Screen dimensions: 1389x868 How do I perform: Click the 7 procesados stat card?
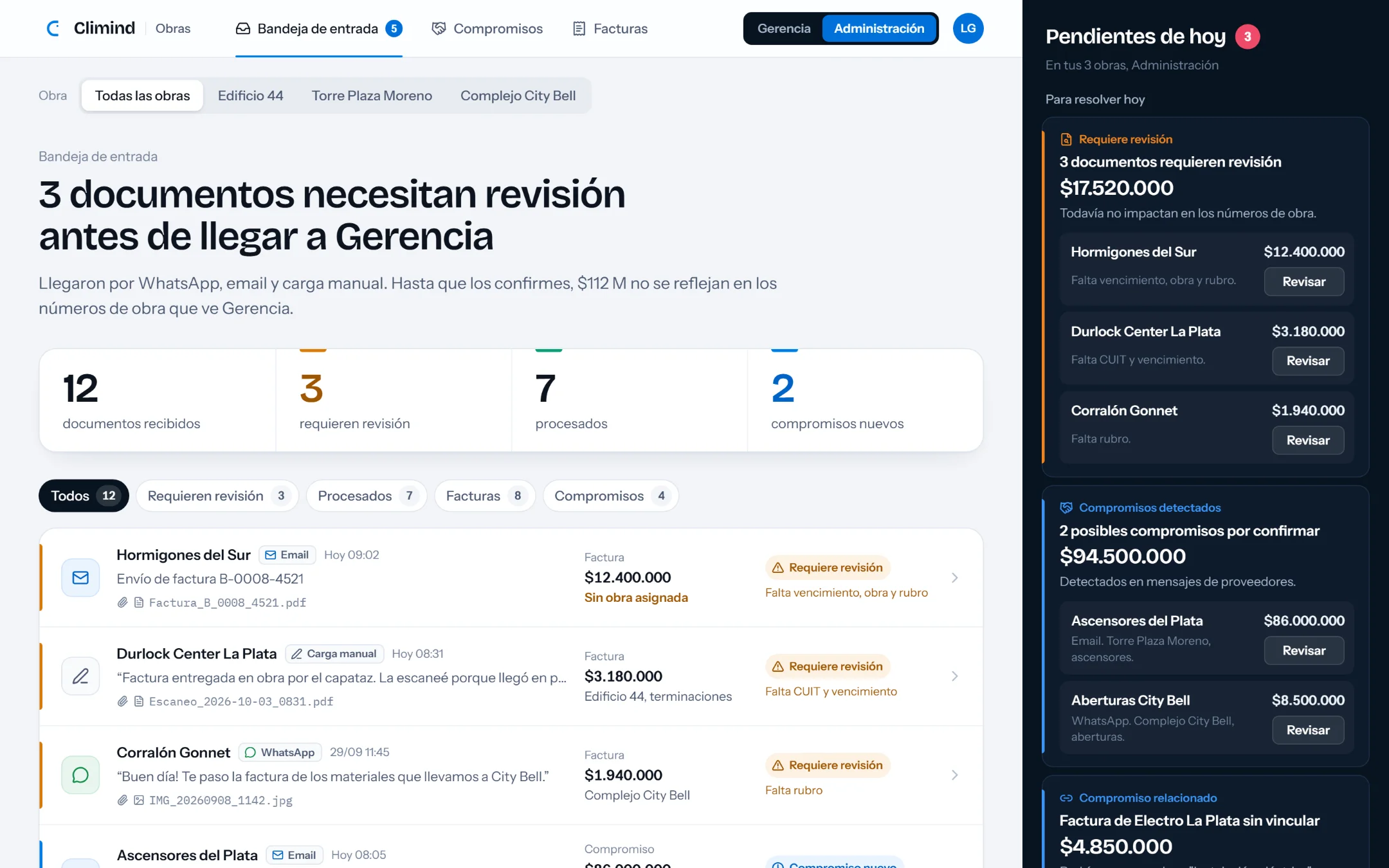point(630,400)
